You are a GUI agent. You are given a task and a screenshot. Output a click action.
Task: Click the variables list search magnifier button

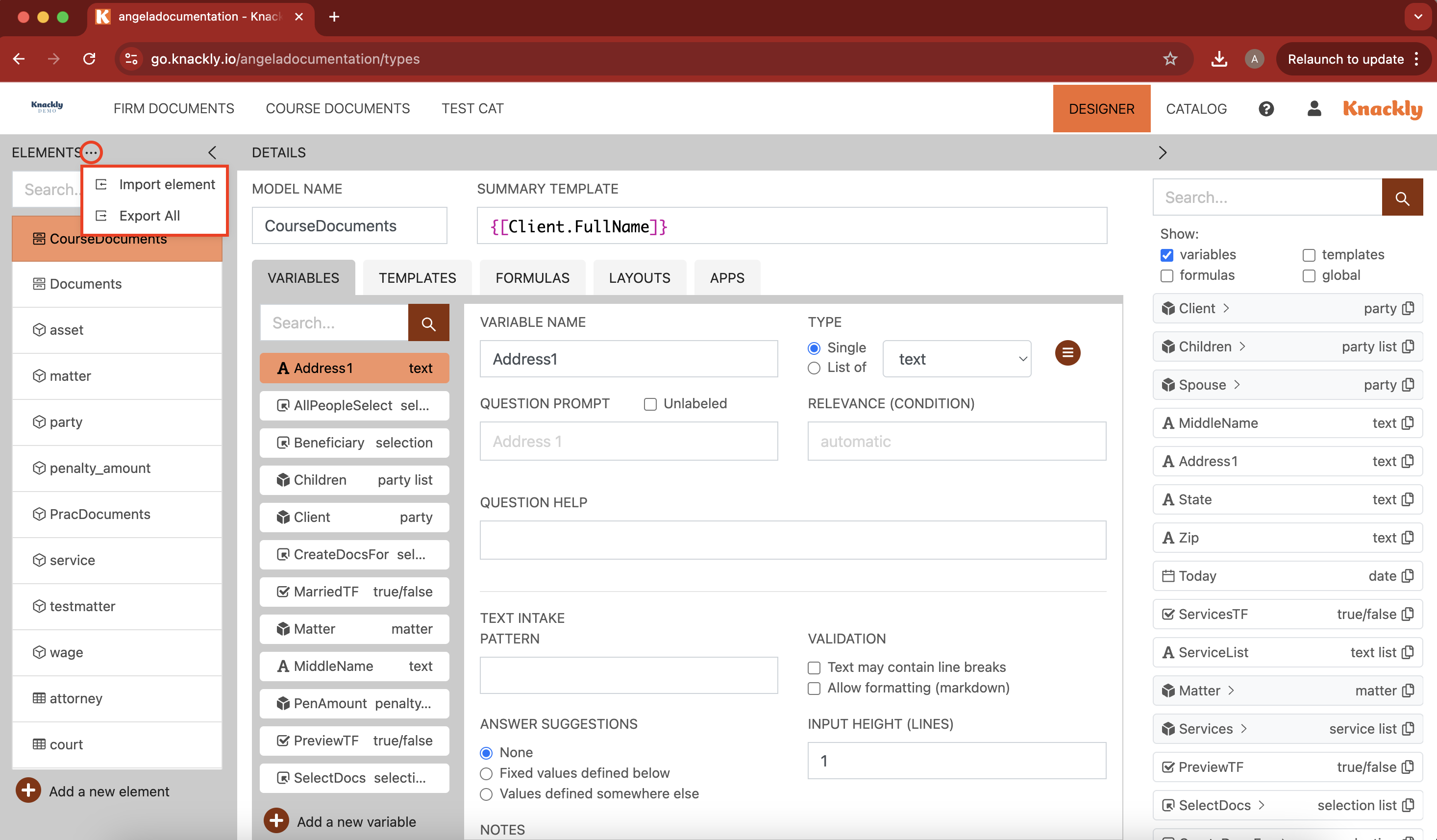pos(428,323)
